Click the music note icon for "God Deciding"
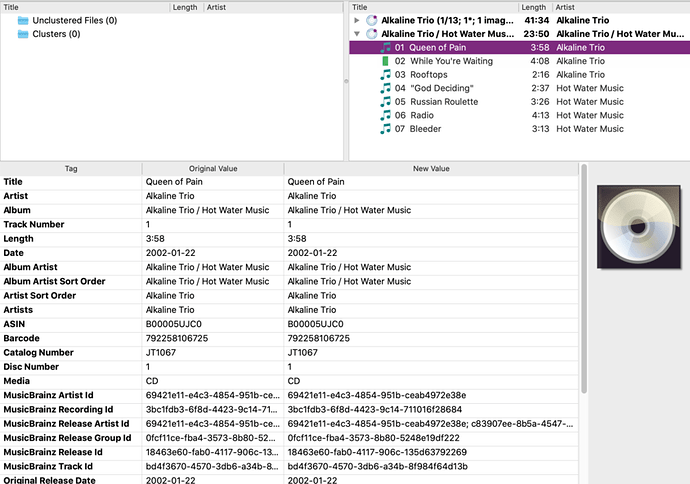690x484 pixels. [x=385, y=88]
